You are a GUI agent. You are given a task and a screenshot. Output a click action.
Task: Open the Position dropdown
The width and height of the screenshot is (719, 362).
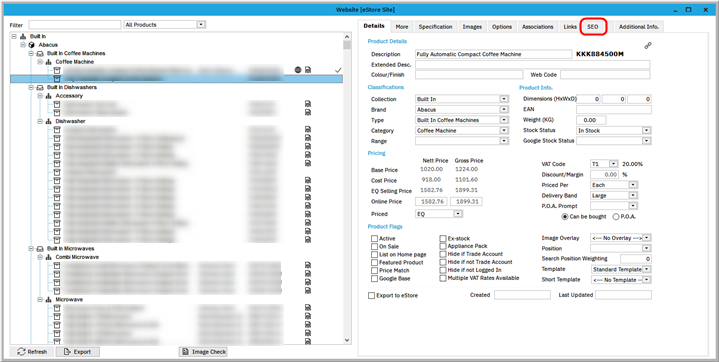click(647, 248)
